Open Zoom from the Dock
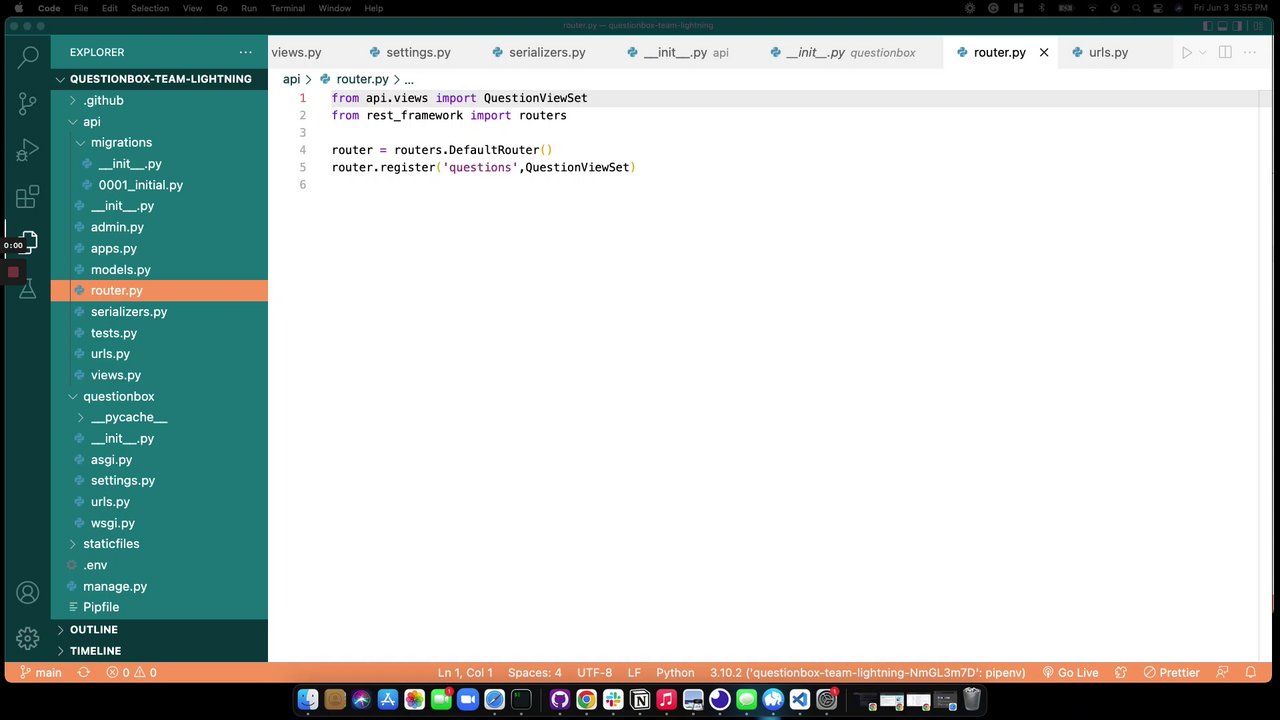The width and height of the screenshot is (1280, 720). 468,700
